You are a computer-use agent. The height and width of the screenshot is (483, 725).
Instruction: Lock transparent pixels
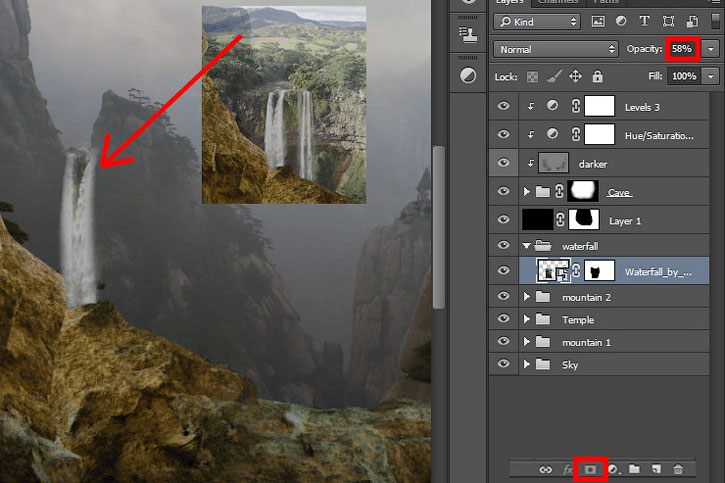[532, 77]
